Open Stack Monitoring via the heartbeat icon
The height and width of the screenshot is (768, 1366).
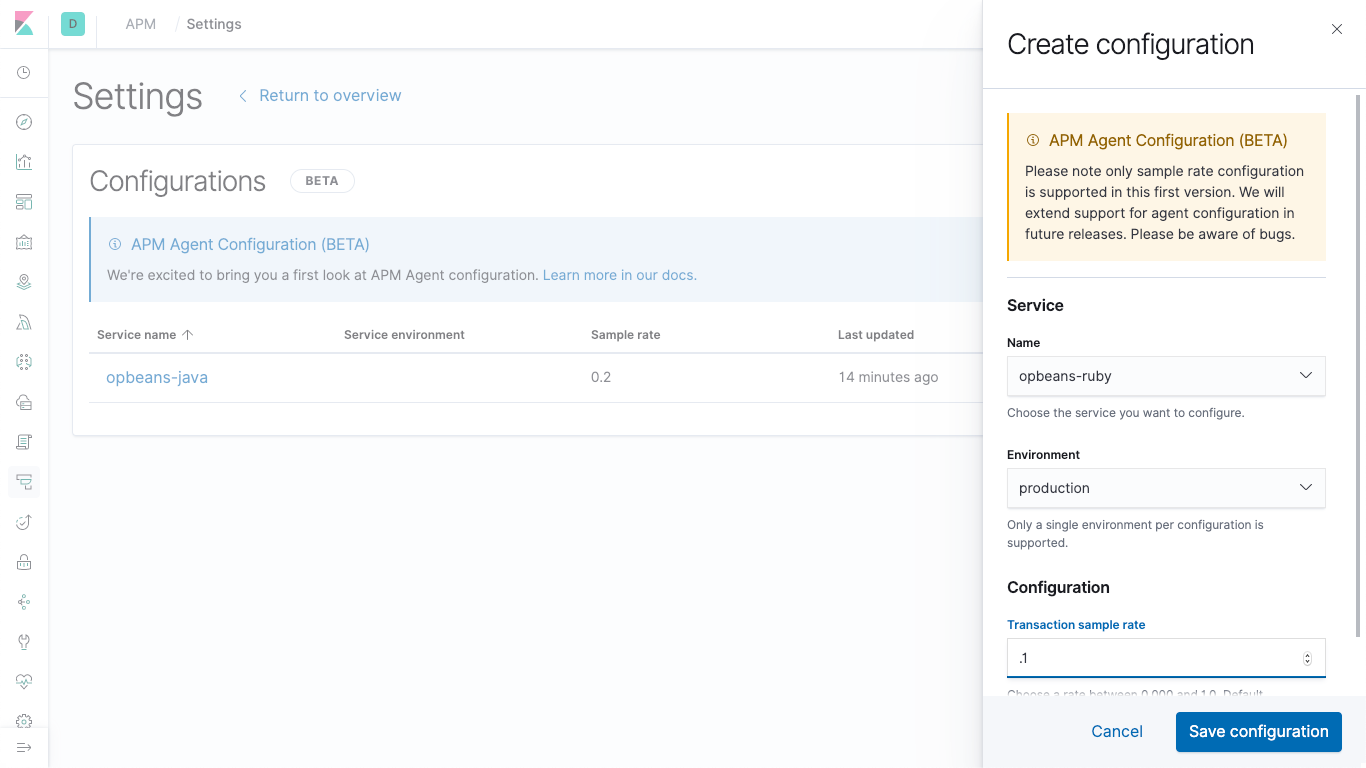coord(24,681)
